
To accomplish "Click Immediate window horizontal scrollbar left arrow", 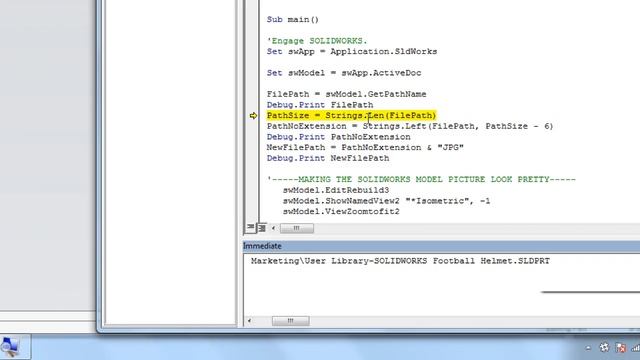I will coord(249,321).
